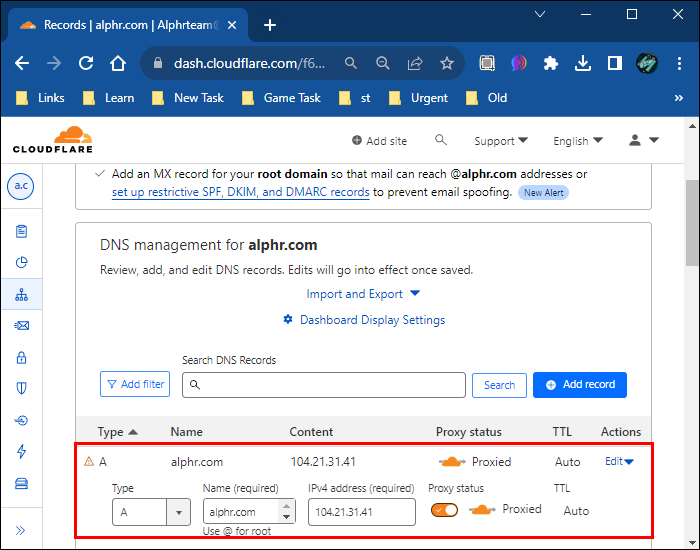Open the browser home page

(118, 63)
